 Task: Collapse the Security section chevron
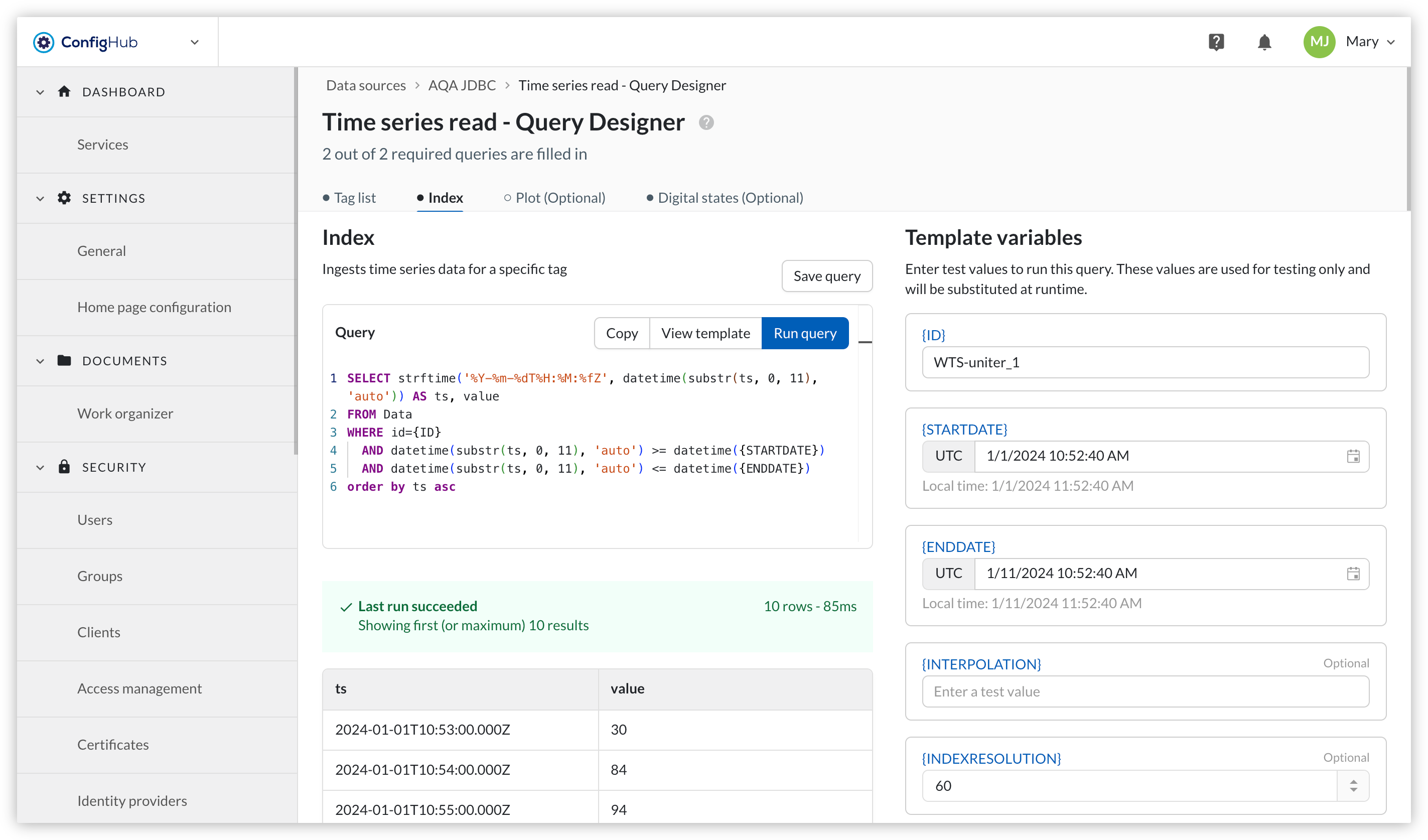40,468
